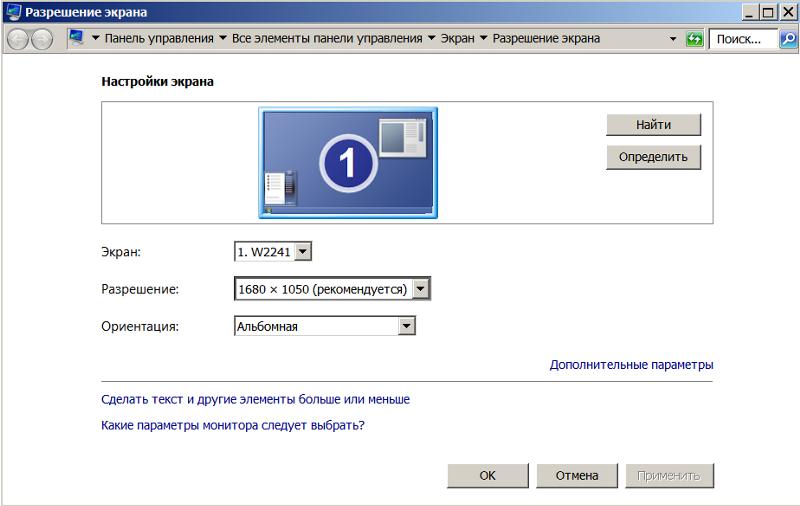Click Разрешение экрана breadcrumb
Viewport: 800px width, 506px height.
(x=546, y=38)
